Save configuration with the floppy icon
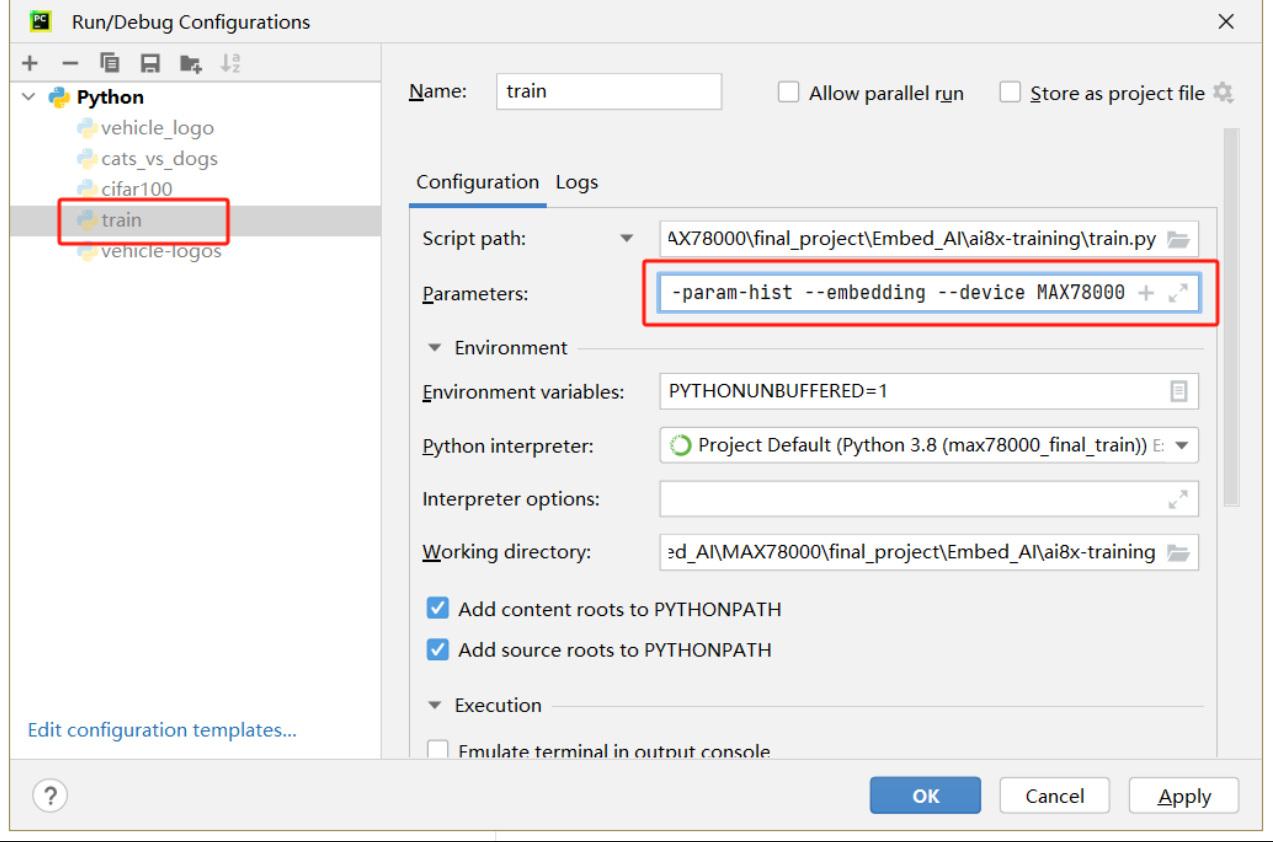This screenshot has height=842, width=1273. pyautogui.click(x=150, y=64)
